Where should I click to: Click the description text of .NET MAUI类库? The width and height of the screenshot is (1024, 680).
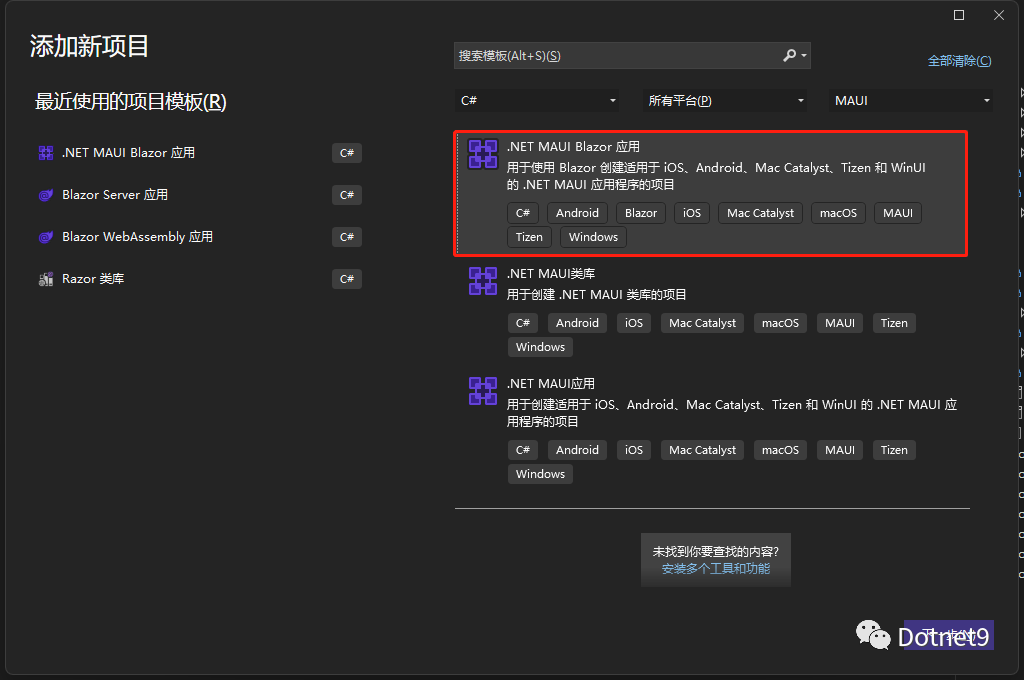[596, 295]
